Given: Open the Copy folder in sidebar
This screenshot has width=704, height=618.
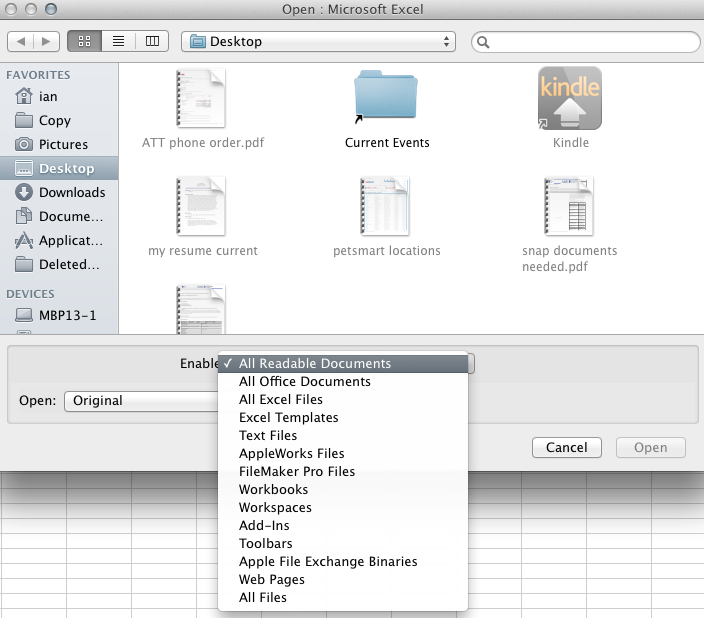Looking at the screenshot, I should pyautogui.click(x=59, y=120).
